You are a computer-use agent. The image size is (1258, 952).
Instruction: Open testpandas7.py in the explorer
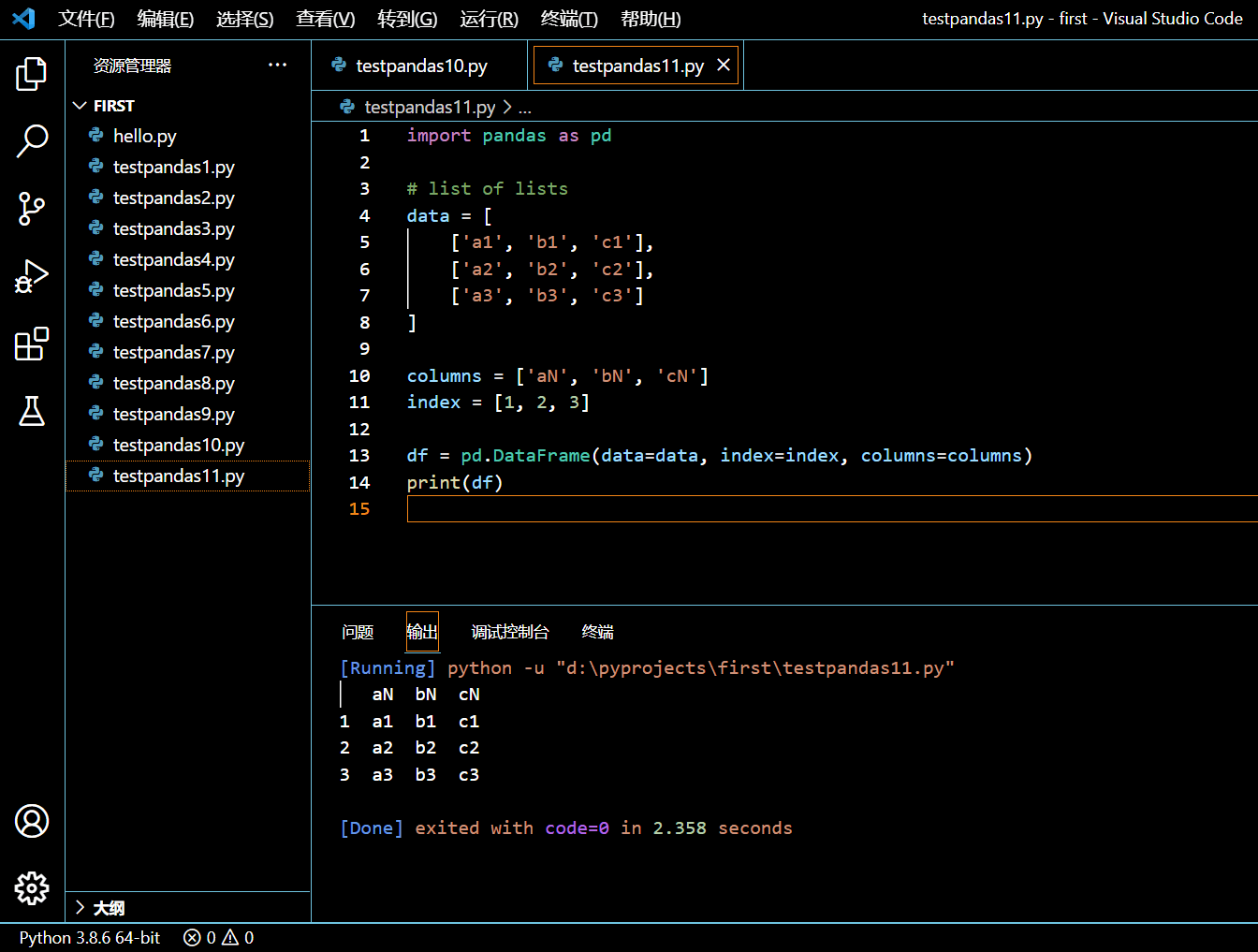click(x=187, y=352)
